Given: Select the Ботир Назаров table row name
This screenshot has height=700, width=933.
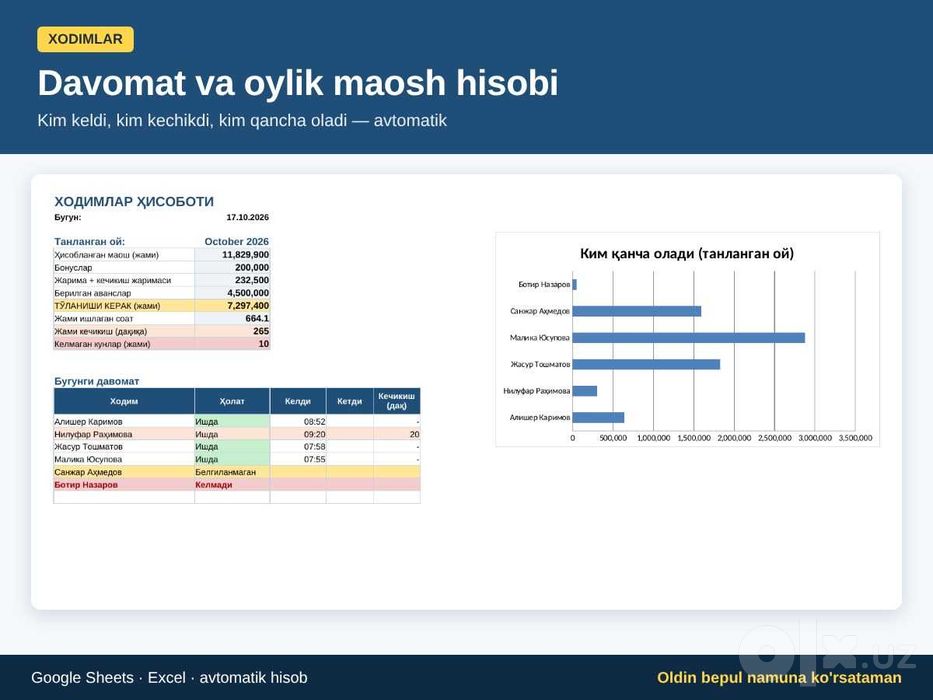Looking at the screenshot, I should tap(86, 485).
